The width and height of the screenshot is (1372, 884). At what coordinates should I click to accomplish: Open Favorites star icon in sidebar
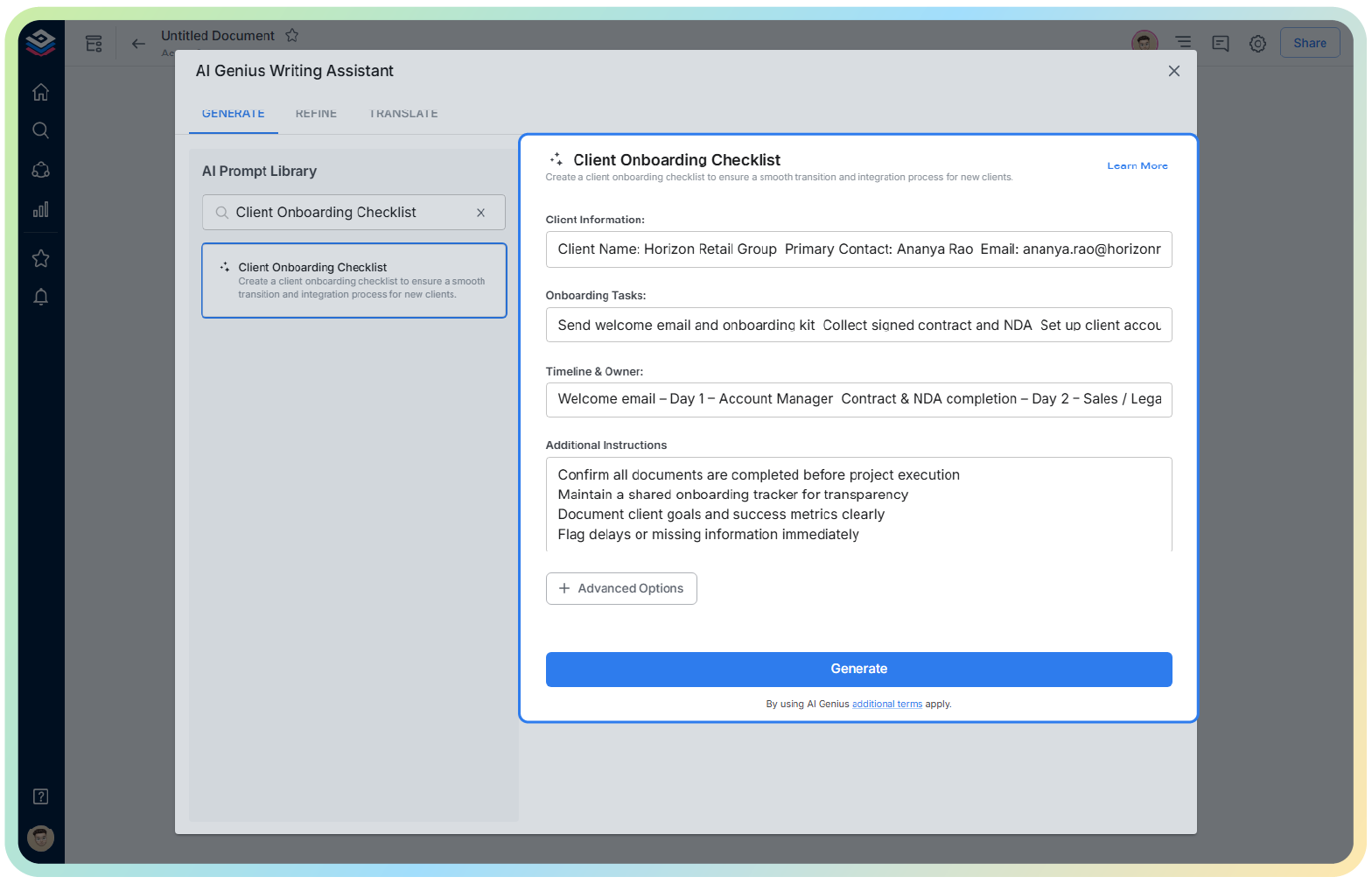[x=40, y=258]
